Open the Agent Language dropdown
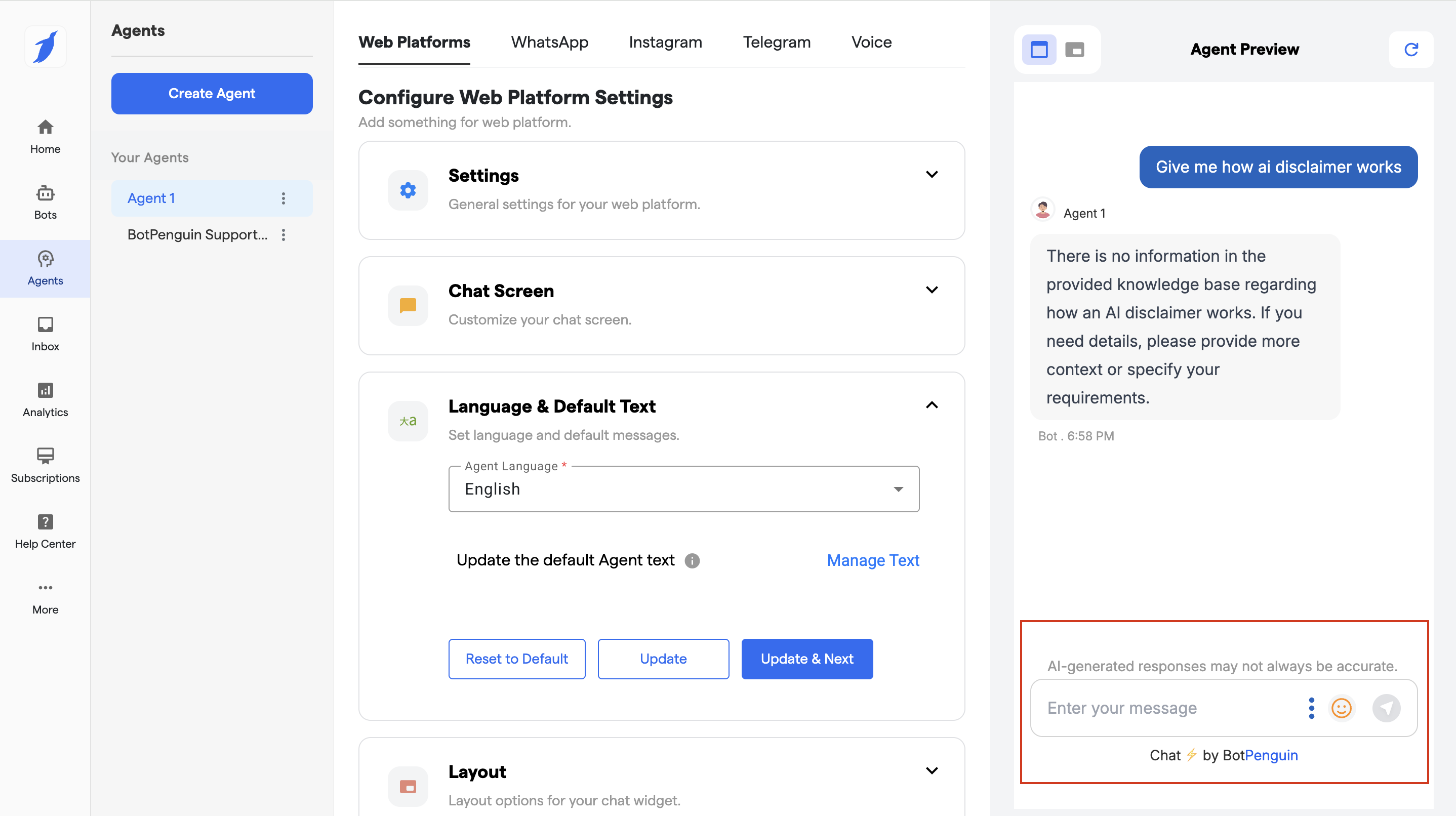1456x816 pixels. click(x=683, y=489)
